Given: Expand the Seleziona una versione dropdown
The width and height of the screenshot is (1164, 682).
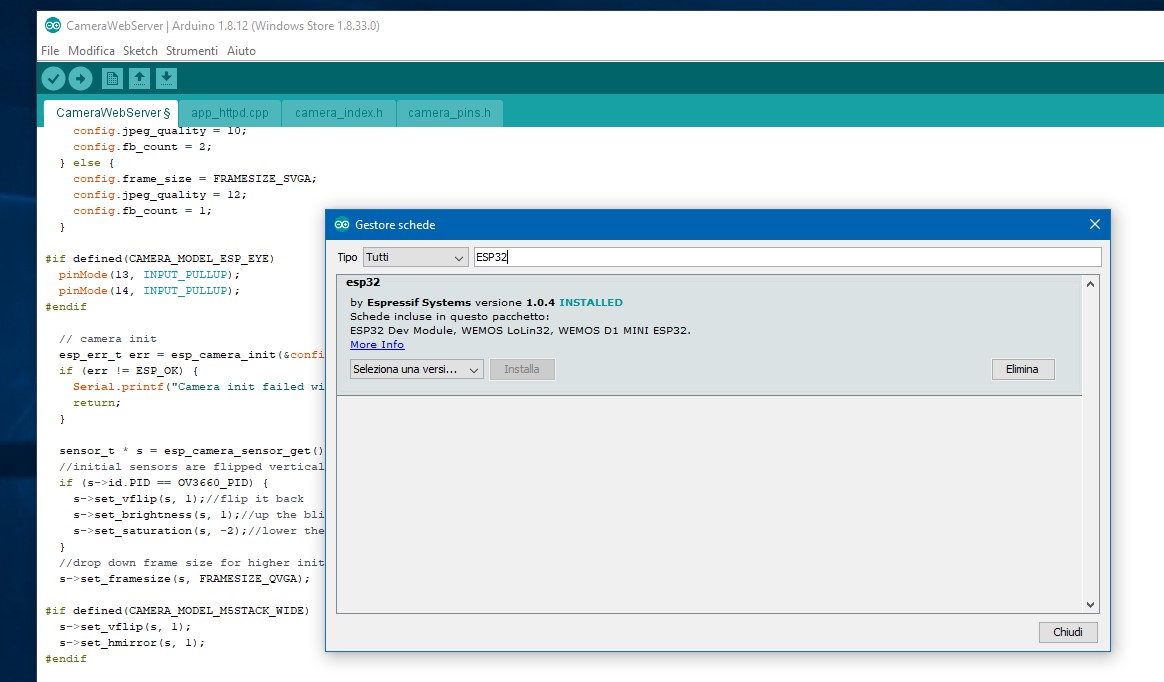Looking at the screenshot, I should click(416, 369).
